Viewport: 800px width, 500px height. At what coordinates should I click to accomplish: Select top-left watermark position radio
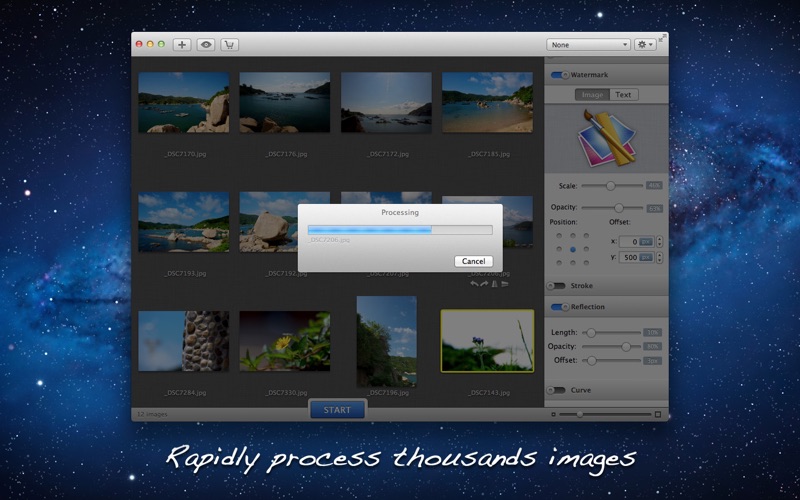(x=559, y=236)
